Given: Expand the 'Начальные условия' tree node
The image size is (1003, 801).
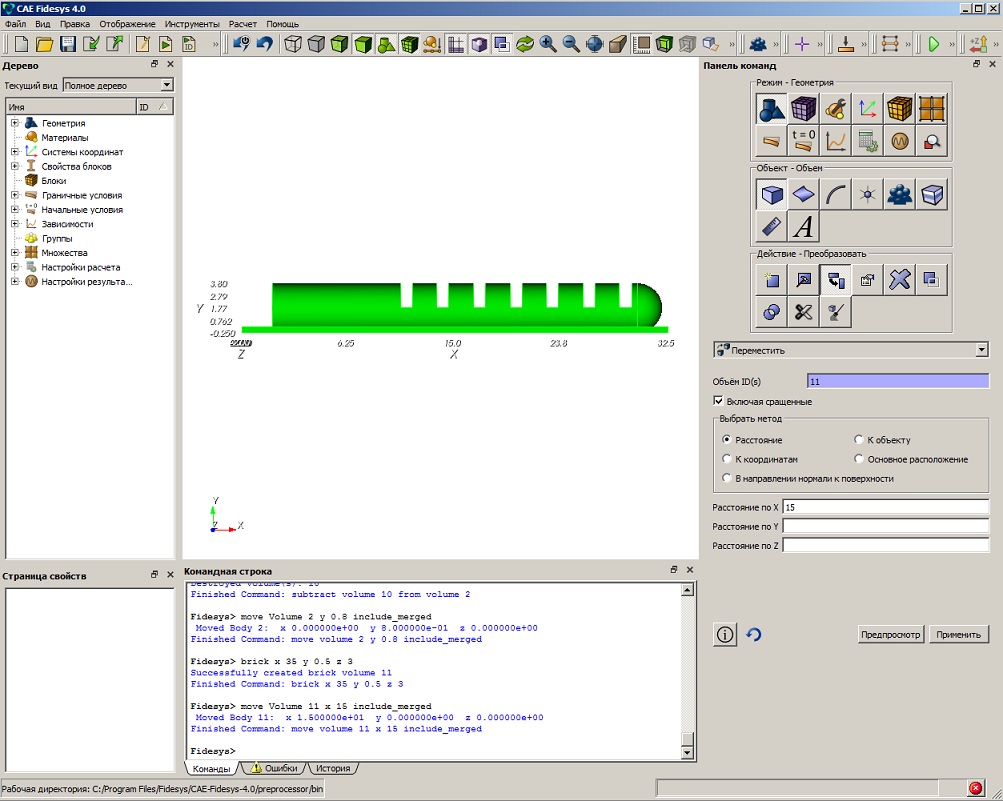Looking at the screenshot, I should [x=15, y=209].
